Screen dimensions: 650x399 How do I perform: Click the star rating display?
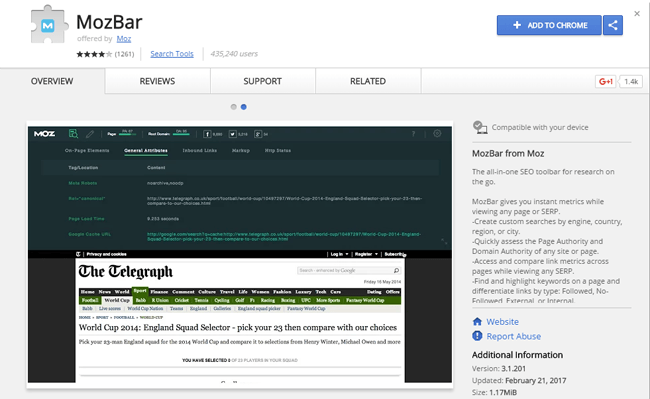[94, 54]
